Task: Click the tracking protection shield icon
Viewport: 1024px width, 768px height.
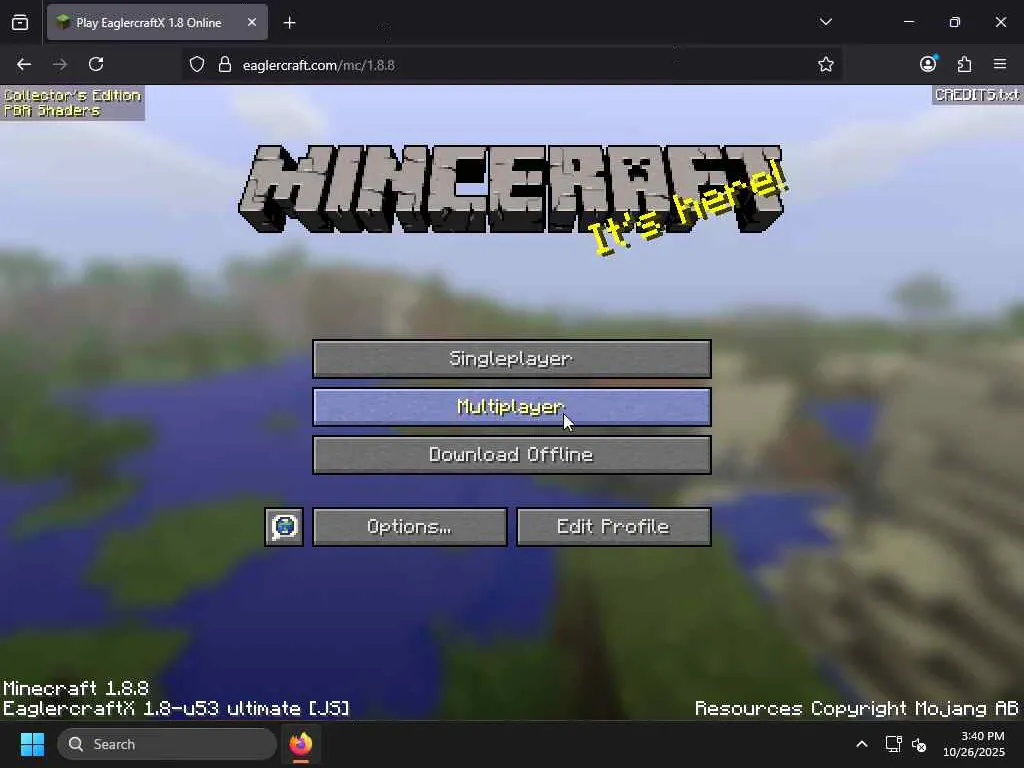Action: tap(197, 65)
